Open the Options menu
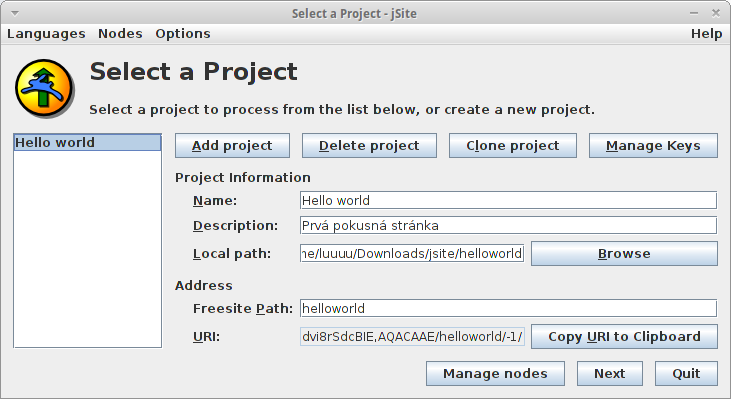This screenshot has height=399, width=731. (183, 34)
